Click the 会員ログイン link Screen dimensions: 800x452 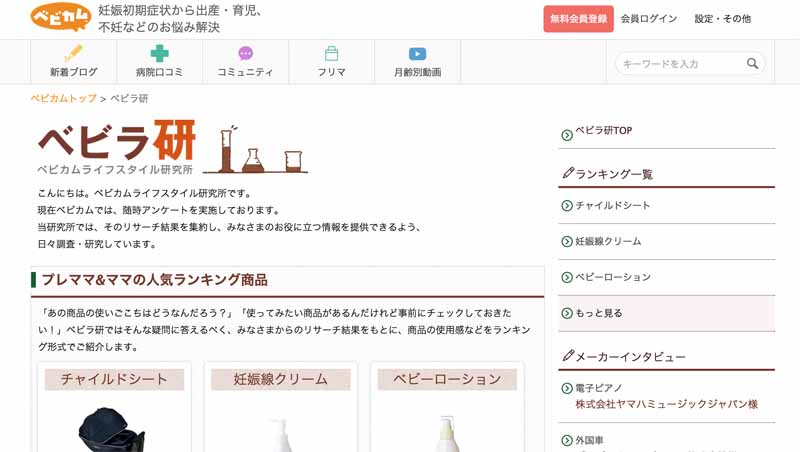(649, 19)
